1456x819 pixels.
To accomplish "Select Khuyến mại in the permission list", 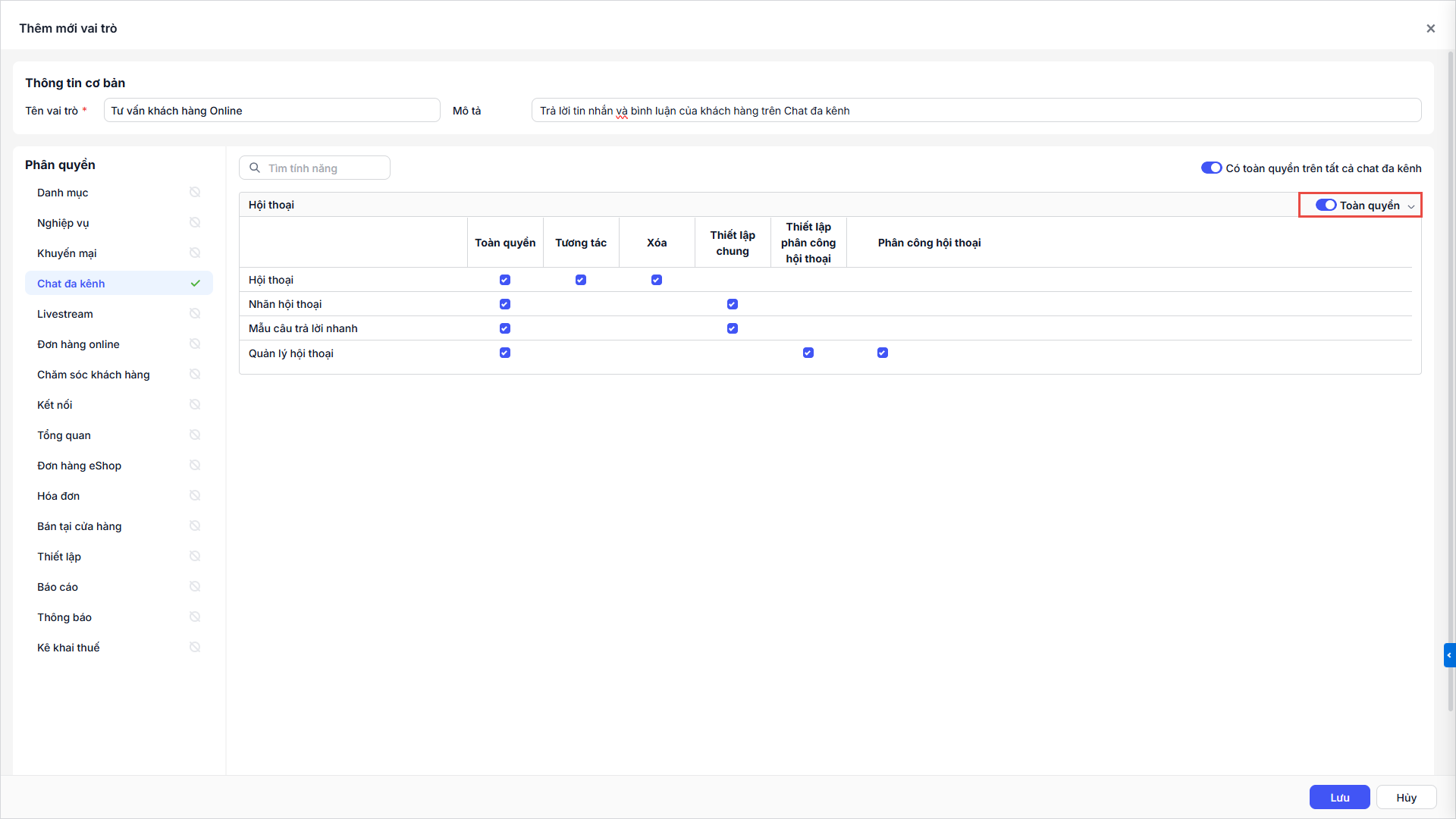I will 119,253.
